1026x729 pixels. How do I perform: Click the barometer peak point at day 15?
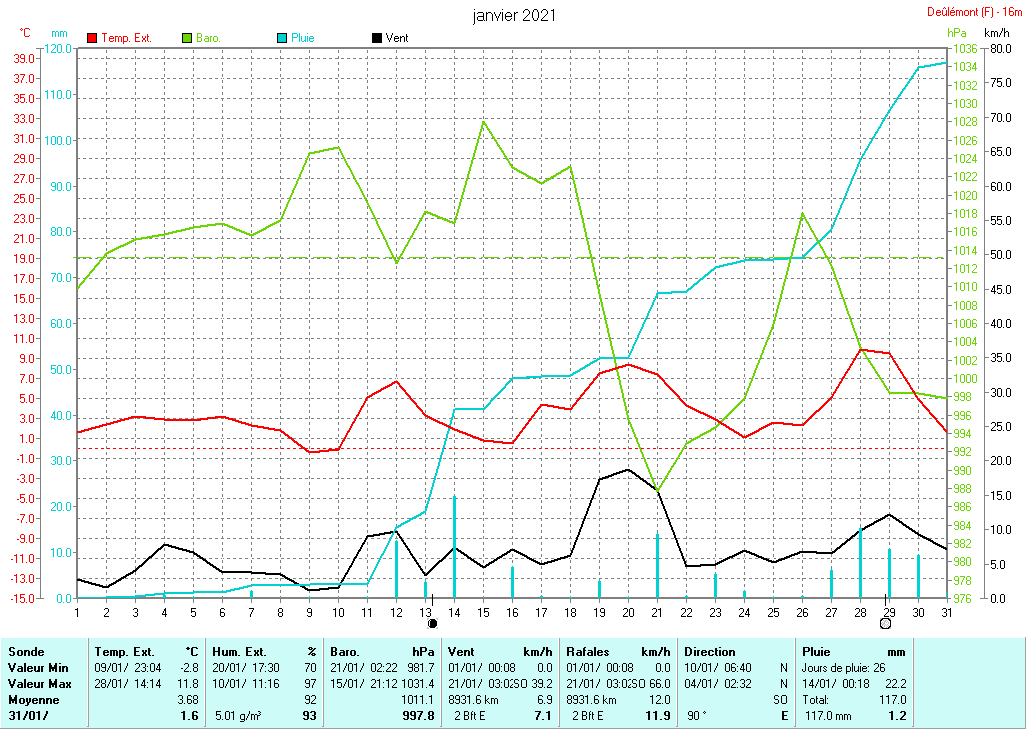[x=484, y=122]
